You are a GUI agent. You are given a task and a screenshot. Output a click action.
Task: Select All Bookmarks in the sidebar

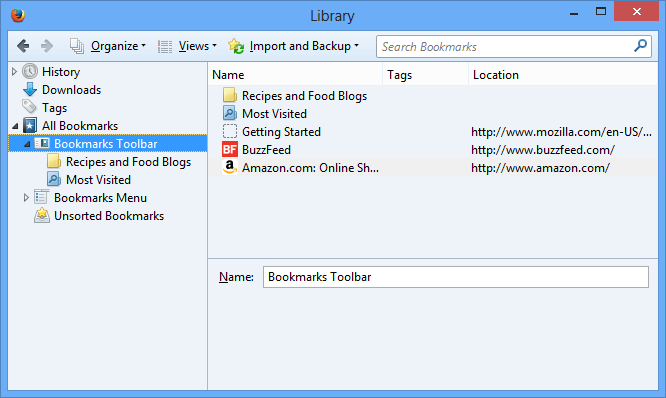[x=80, y=126]
